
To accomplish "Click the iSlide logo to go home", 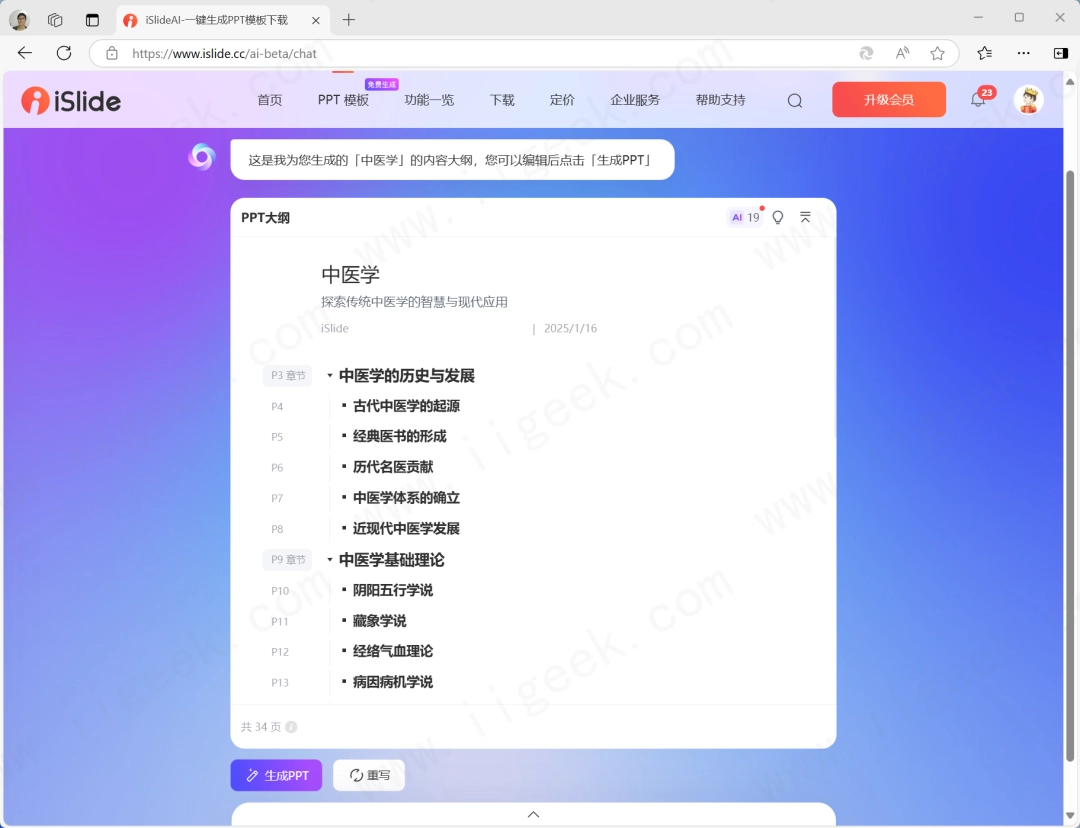I will click(70, 100).
